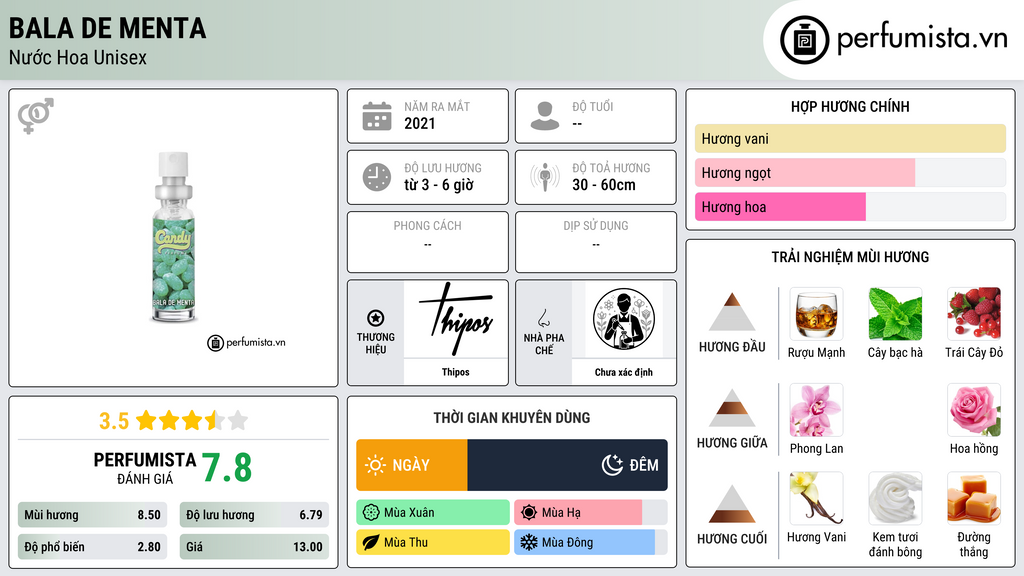The image size is (1024, 576).
Task: Click the Mùi hương 8.50 score
Action: [93, 515]
